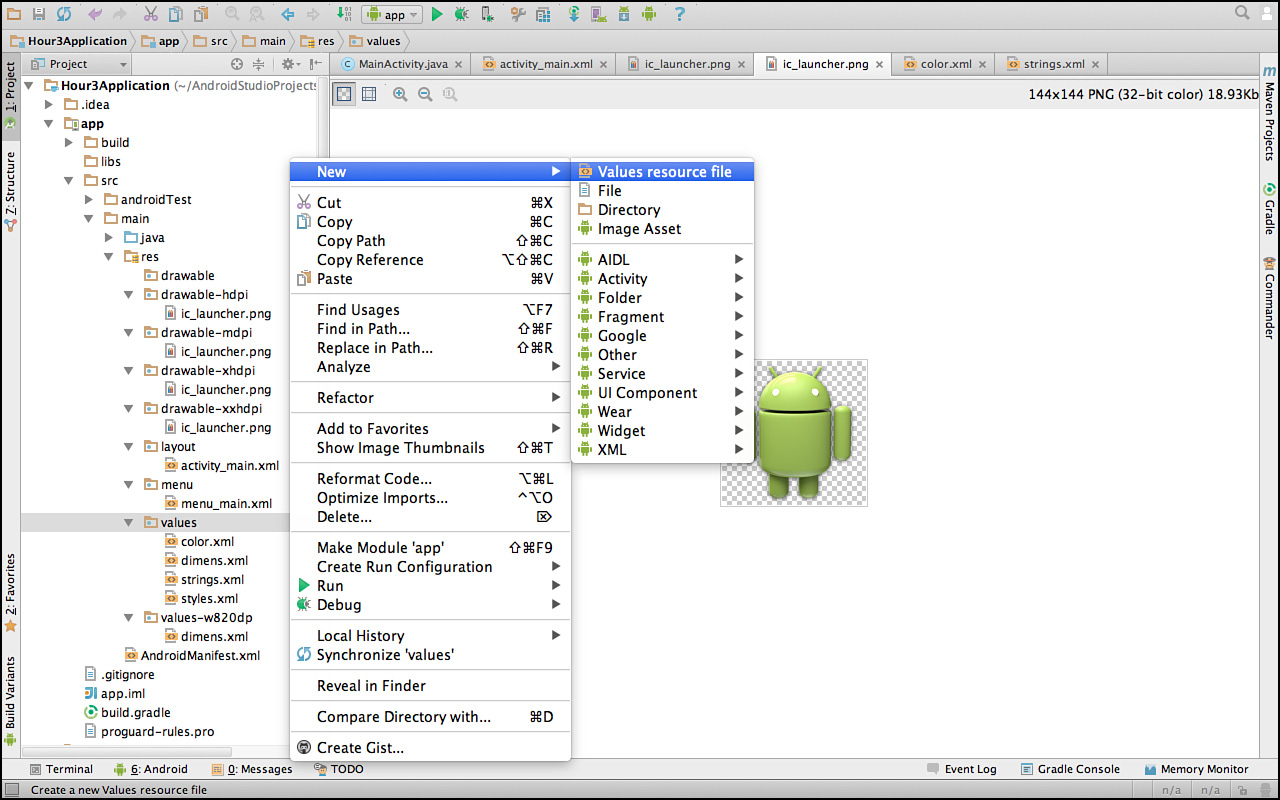
Task: Click the Save All floppy icon
Action: pos(39,14)
